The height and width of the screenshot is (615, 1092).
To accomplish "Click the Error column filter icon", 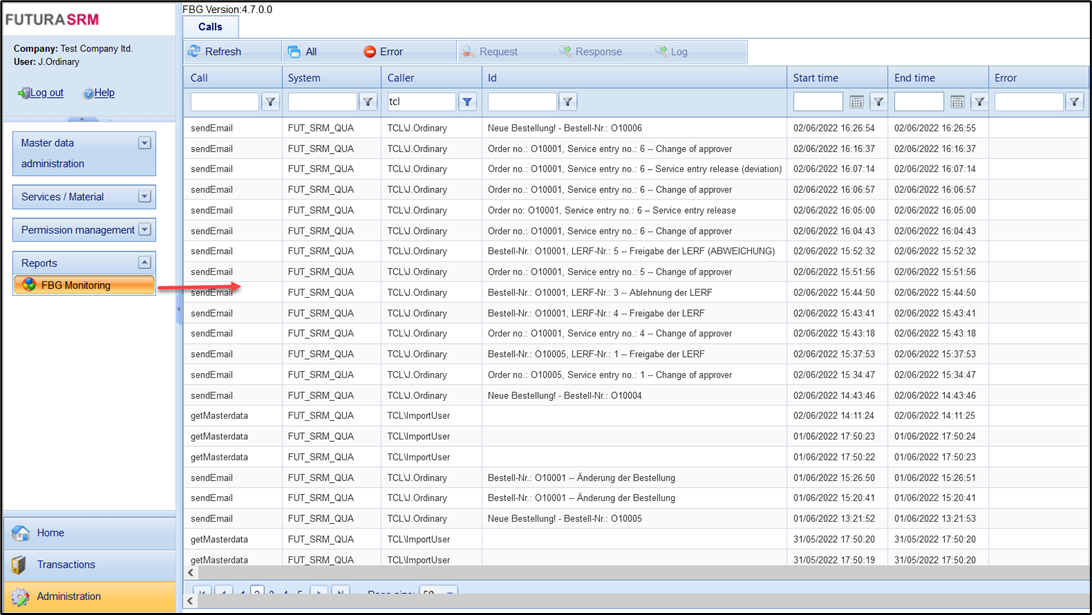I will click(1074, 102).
